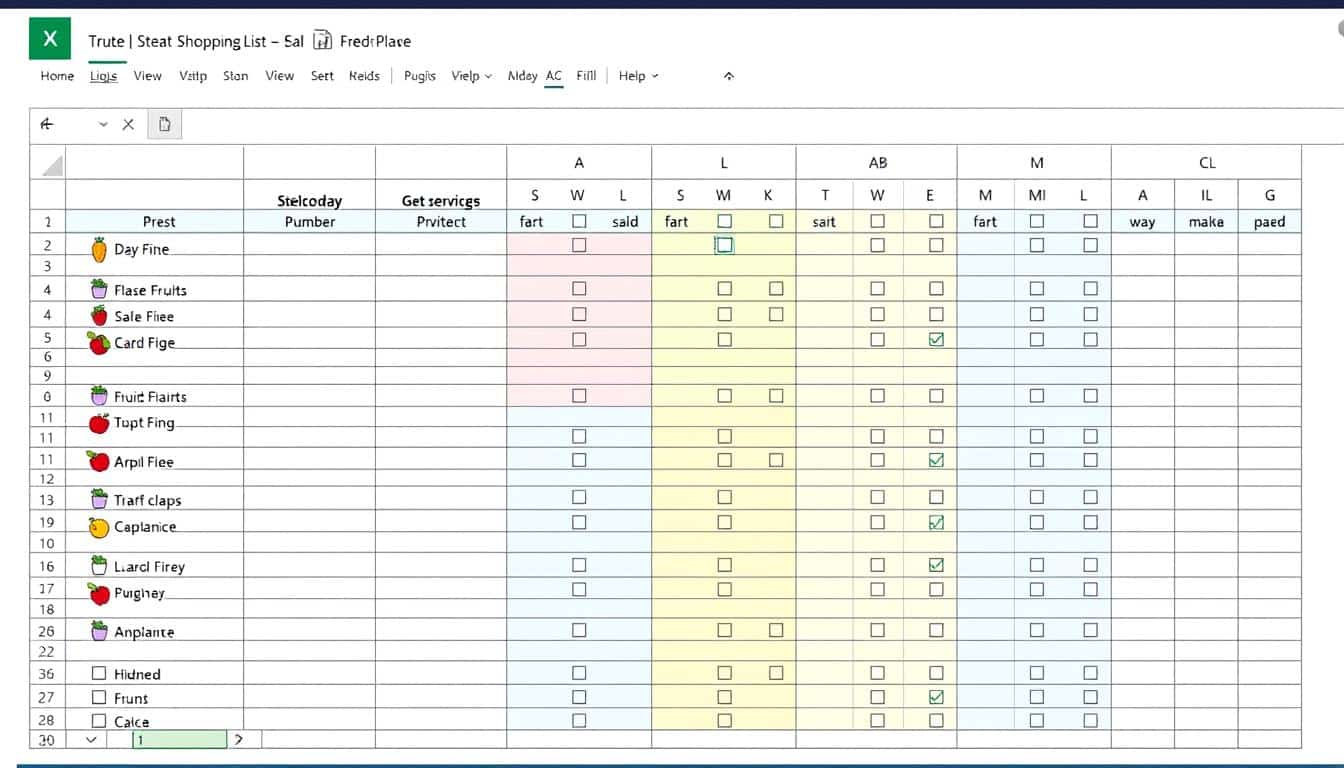Click the page icon in formula bar
Image resolution: width=1344 pixels, height=768 pixels.
pos(165,125)
